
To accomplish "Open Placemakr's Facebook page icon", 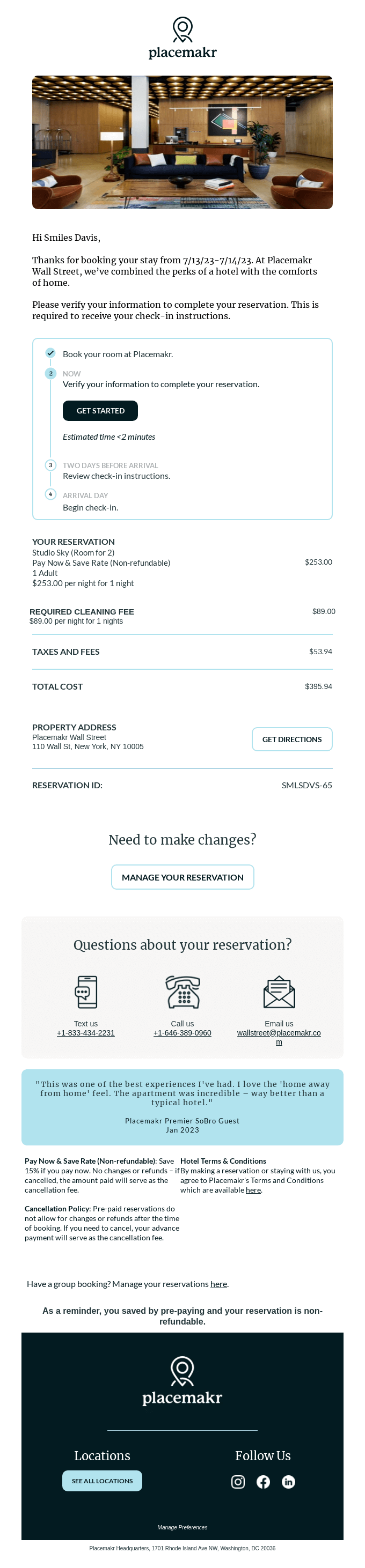I will pyautogui.click(x=262, y=1482).
